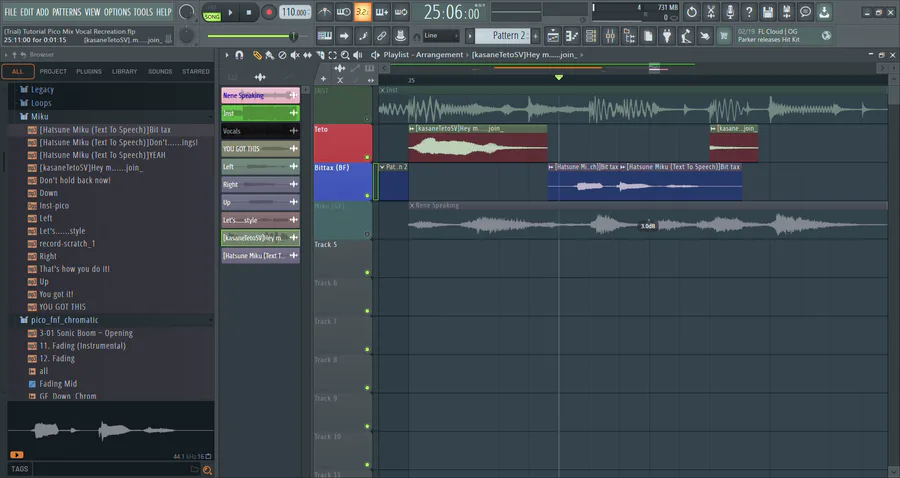Open the tempo tapper icon
The width and height of the screenshot is (900, 478).
pos(686,36)
